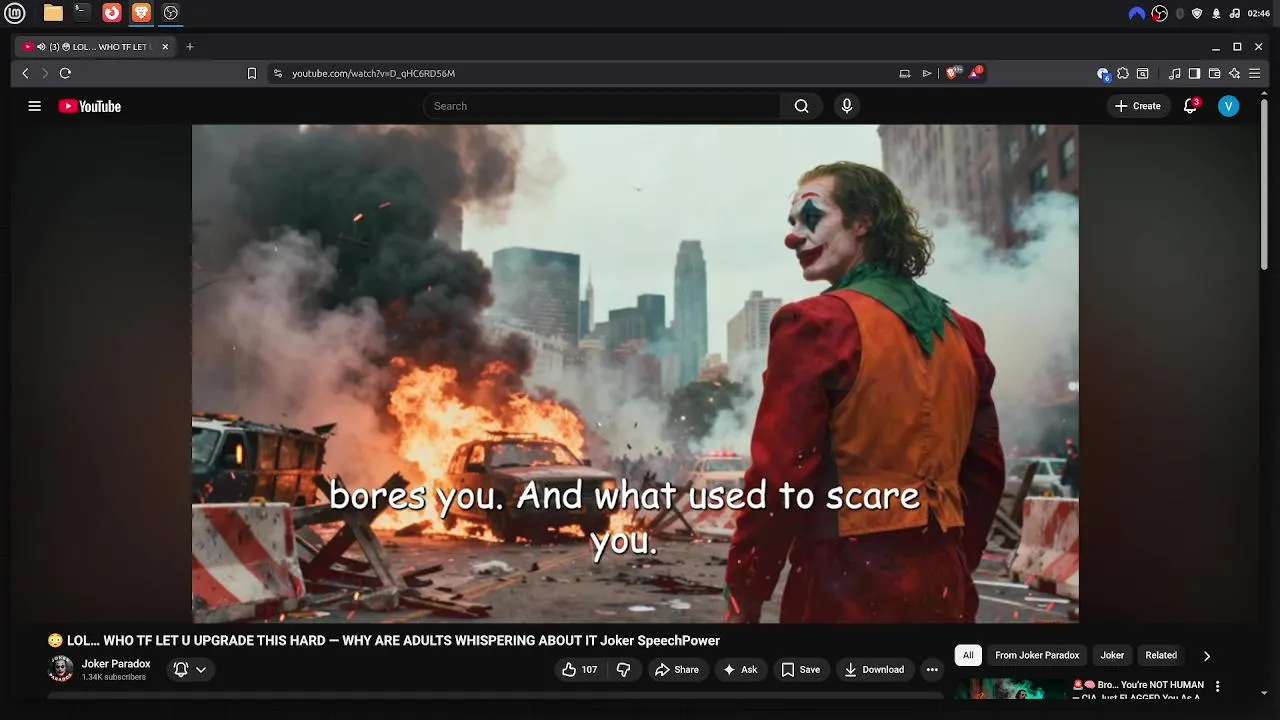Image resolution: width=1280 pixels, height=720 pixels.
Task: Select the From Joker Paradox chip
Action: point(1037,655)
